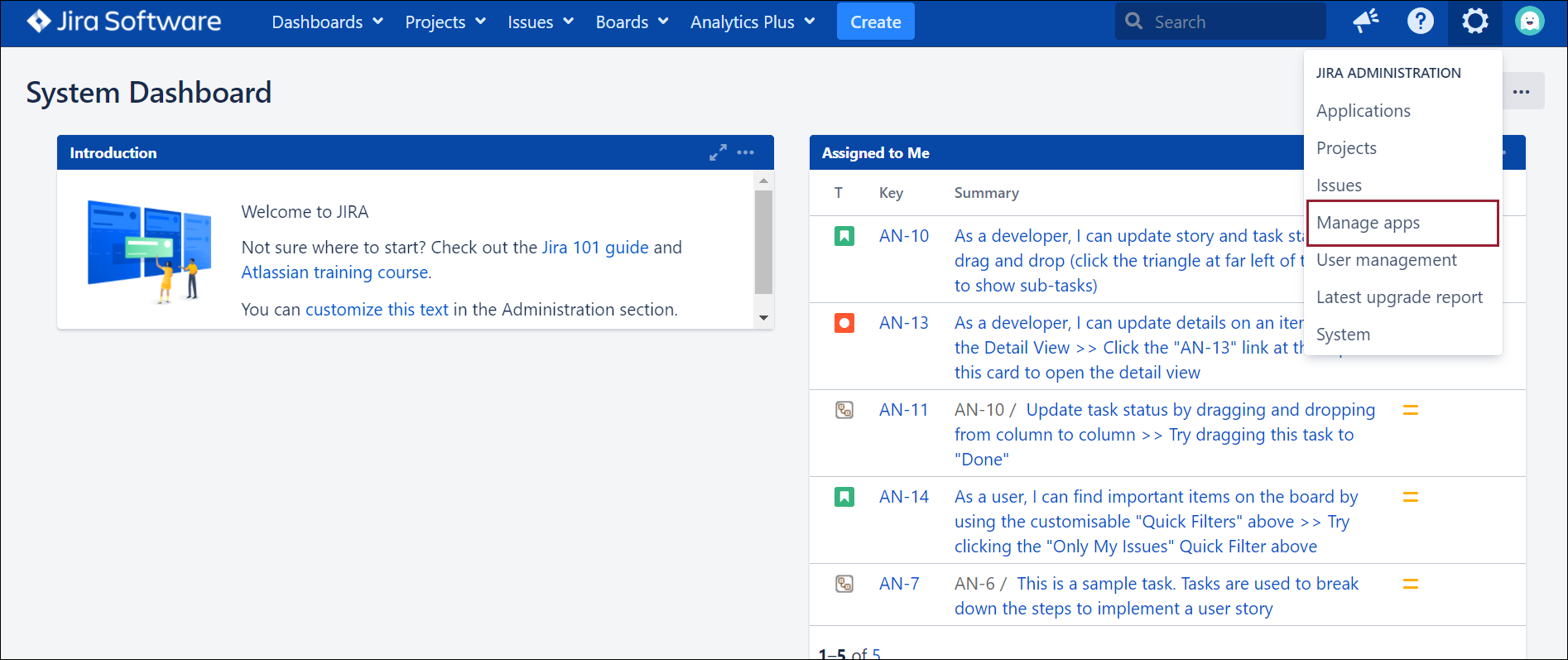This screenshot has width=1568, height=660.
Task: Open parent issue AN-10 link in AN-11 row
Action: click(x=979, y=410)
